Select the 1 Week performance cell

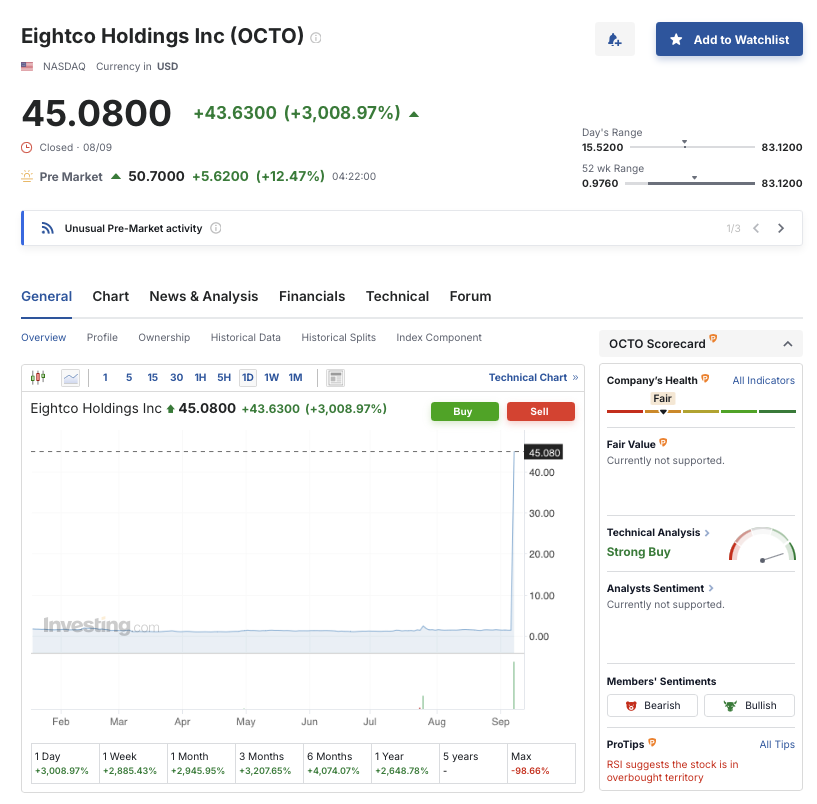point(133,763)
